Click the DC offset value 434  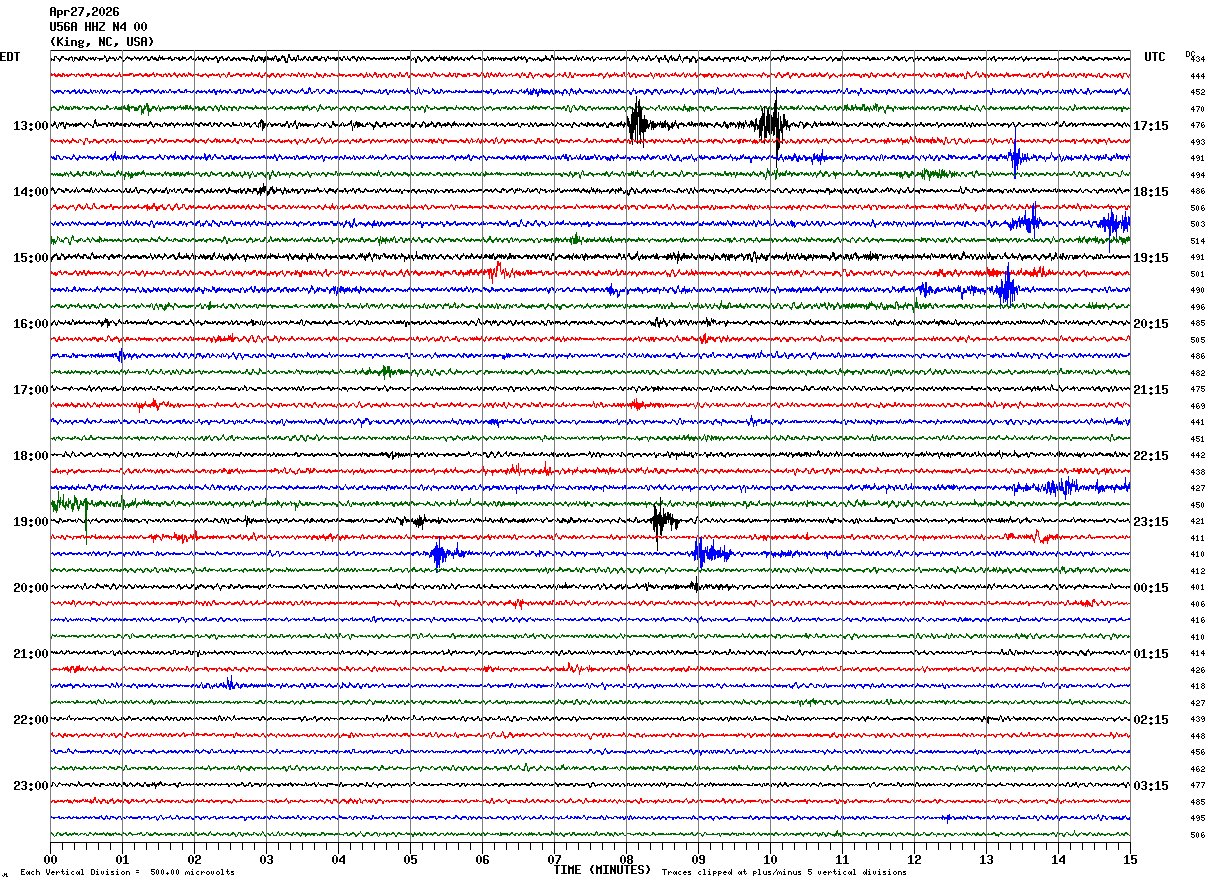1197,60
